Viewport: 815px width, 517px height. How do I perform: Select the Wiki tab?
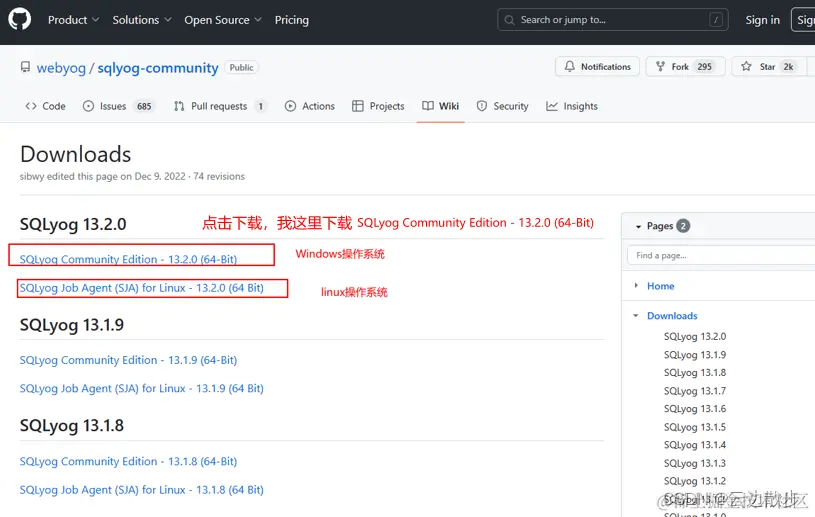coord(440,106)
